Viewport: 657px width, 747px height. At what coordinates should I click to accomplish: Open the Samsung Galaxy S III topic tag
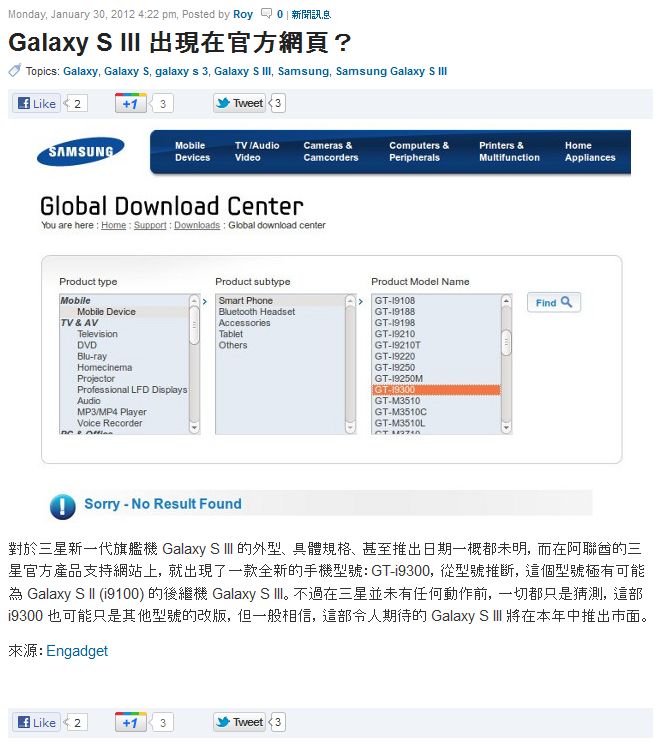pos(391,71)
